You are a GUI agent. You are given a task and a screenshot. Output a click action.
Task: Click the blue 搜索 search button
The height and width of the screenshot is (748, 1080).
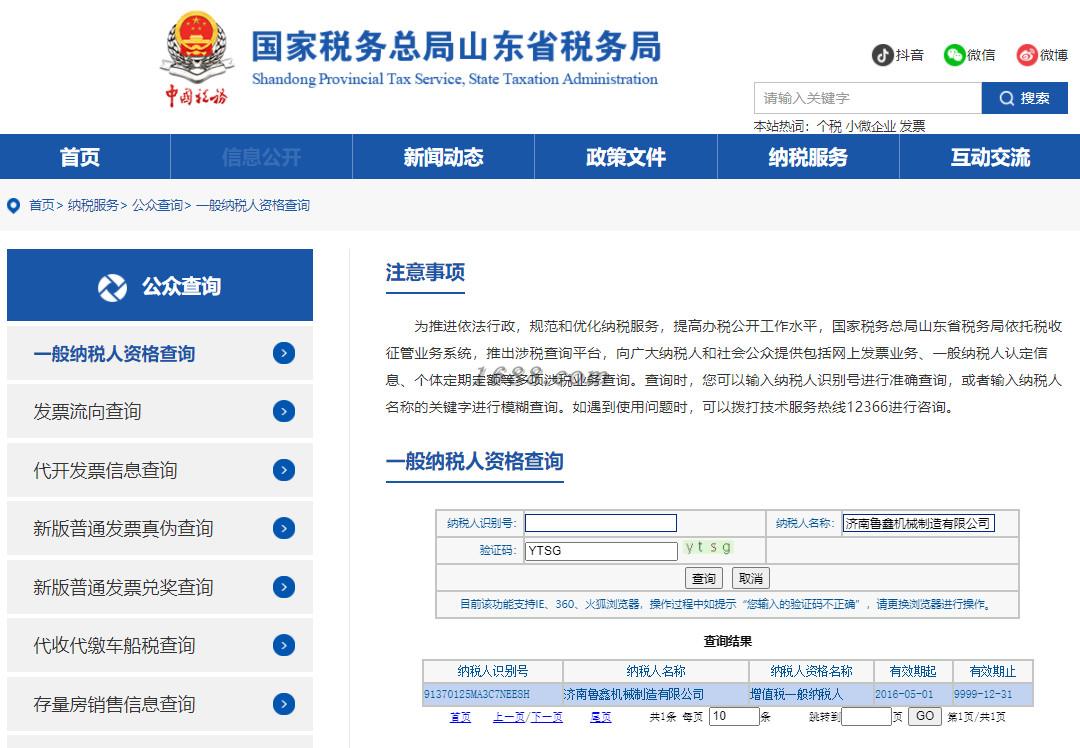(x=1025, y=98)
